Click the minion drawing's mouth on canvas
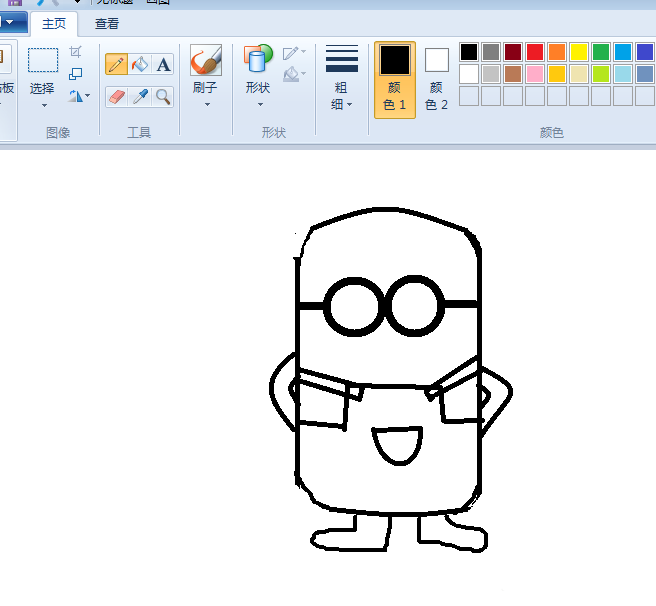Screen dimensions: 656x606 click(397, 446)
